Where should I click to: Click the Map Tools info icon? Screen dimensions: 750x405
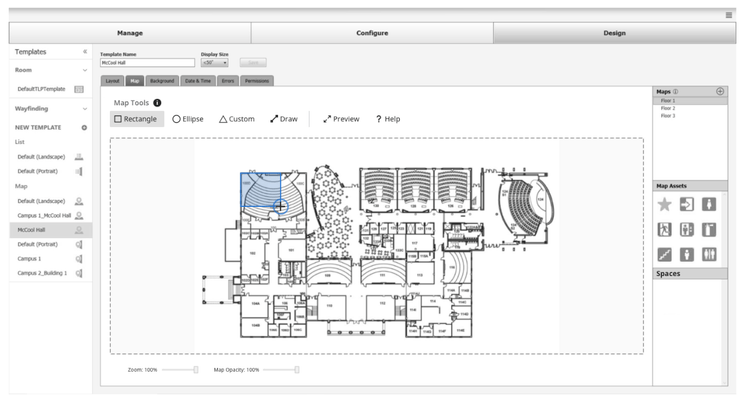click(x=158, y=102)
